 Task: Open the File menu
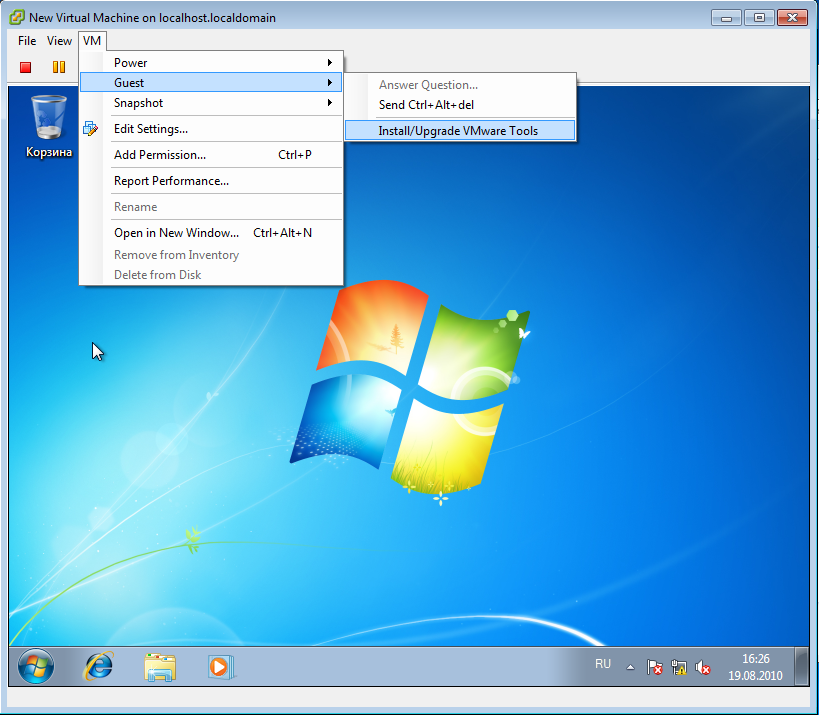[x=27, y=41]
